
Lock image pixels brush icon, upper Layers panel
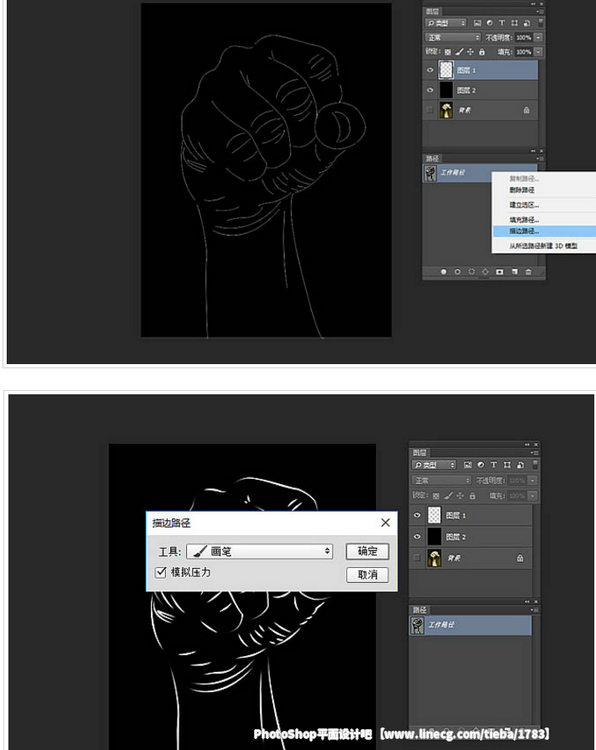[459, 52]
